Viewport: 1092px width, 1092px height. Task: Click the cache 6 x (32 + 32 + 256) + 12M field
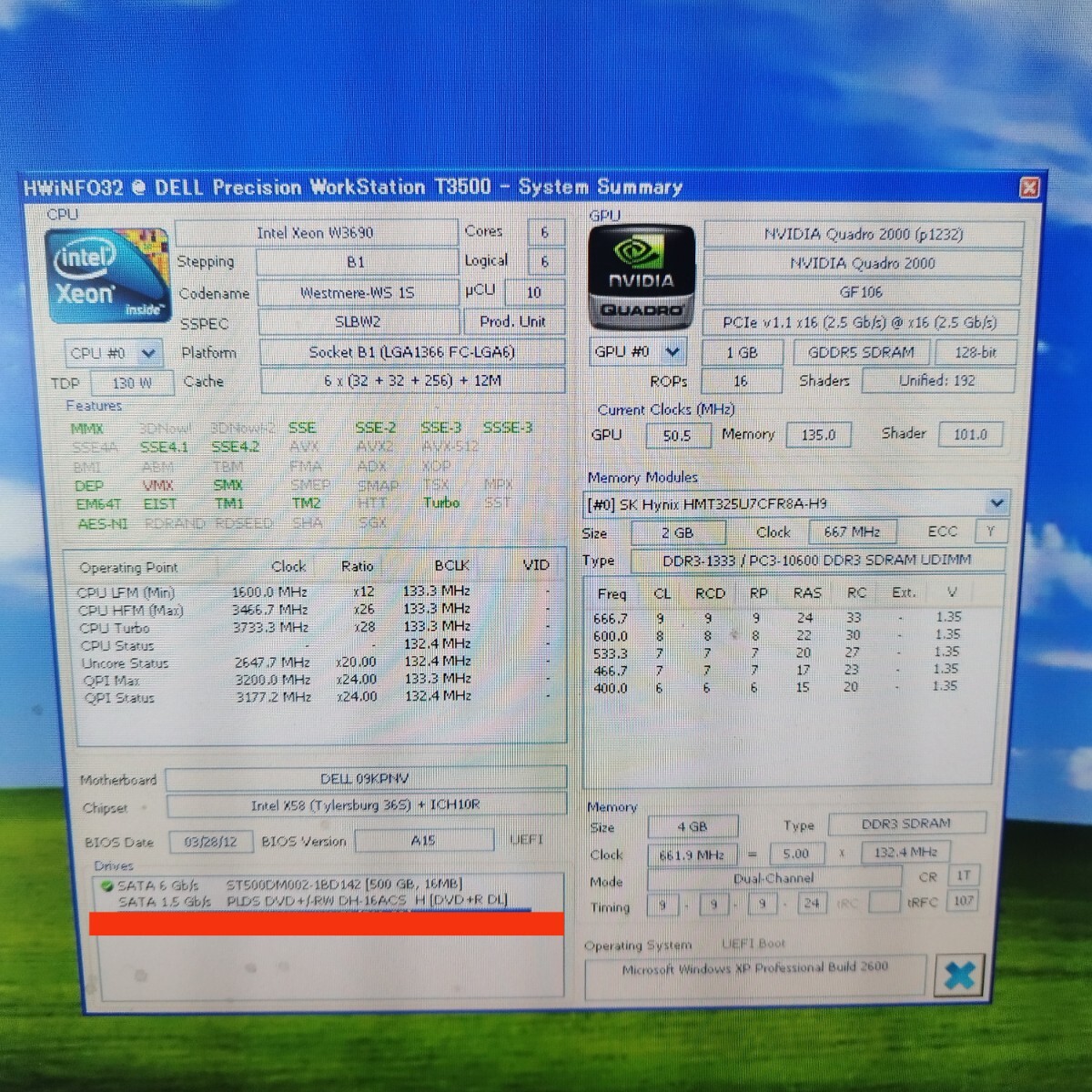click(x=412, y=380)
